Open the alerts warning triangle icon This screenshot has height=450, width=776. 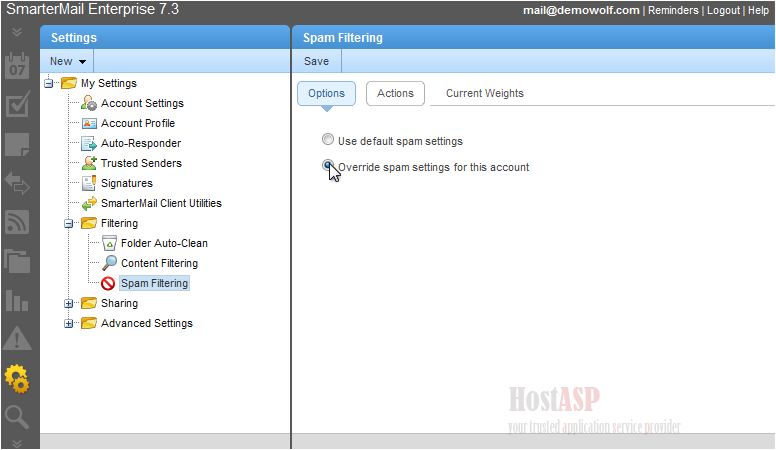coord(17,339)
